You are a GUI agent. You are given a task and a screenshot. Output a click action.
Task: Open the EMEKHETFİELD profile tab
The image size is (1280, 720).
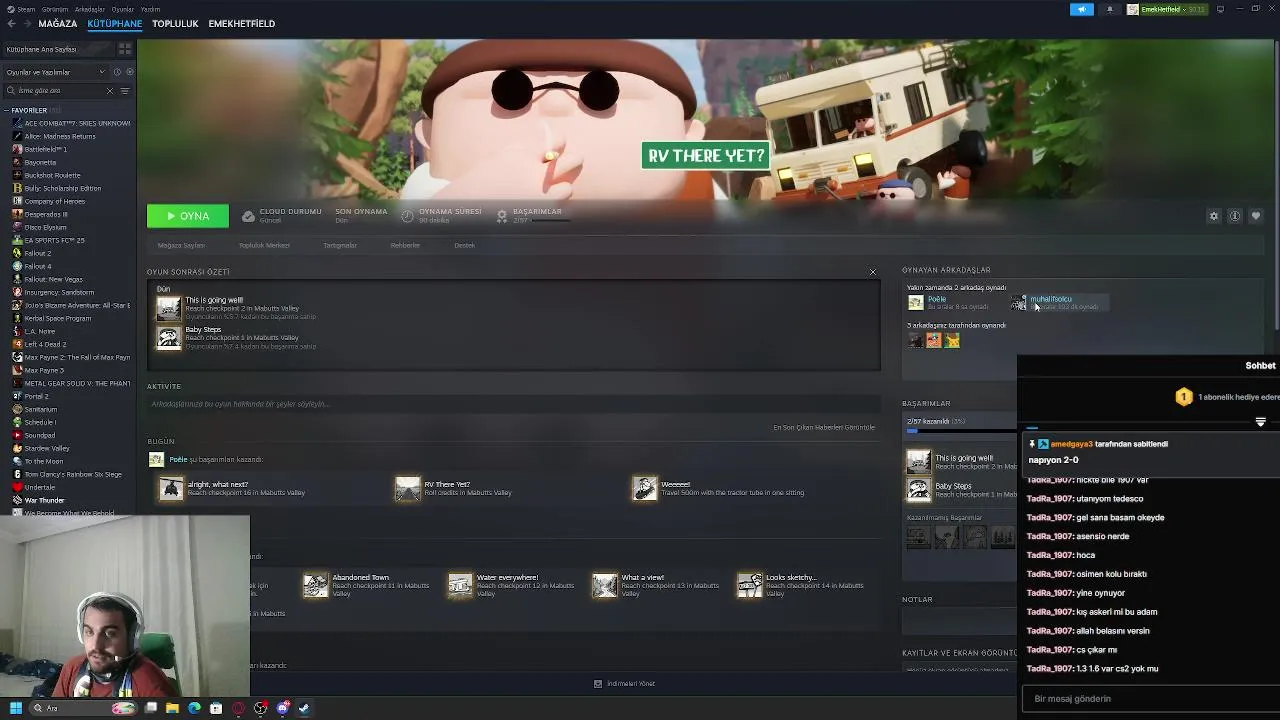tap(241, 24)
